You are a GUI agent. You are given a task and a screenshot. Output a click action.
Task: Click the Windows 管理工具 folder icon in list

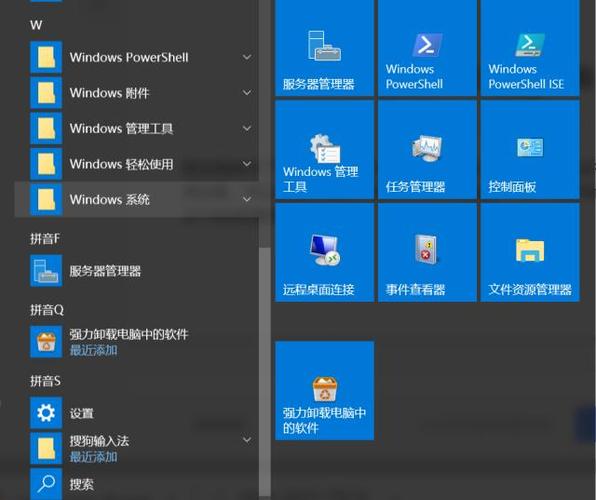click(46, 129)
